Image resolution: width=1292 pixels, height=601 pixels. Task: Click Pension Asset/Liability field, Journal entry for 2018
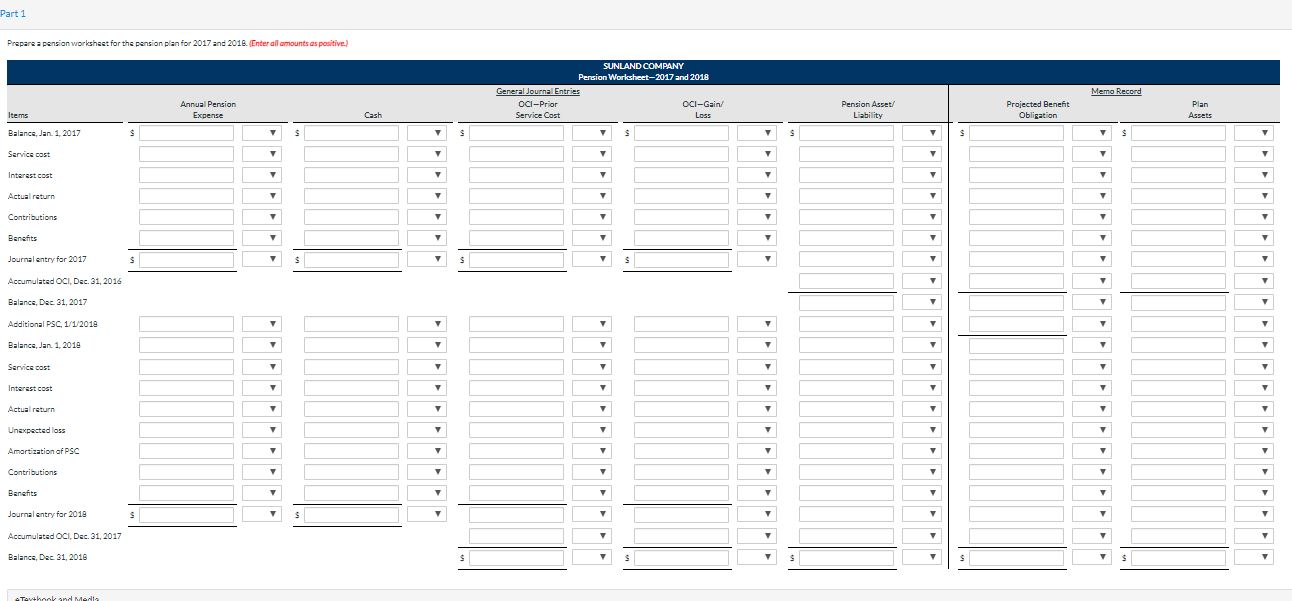(x=846, y=515)
